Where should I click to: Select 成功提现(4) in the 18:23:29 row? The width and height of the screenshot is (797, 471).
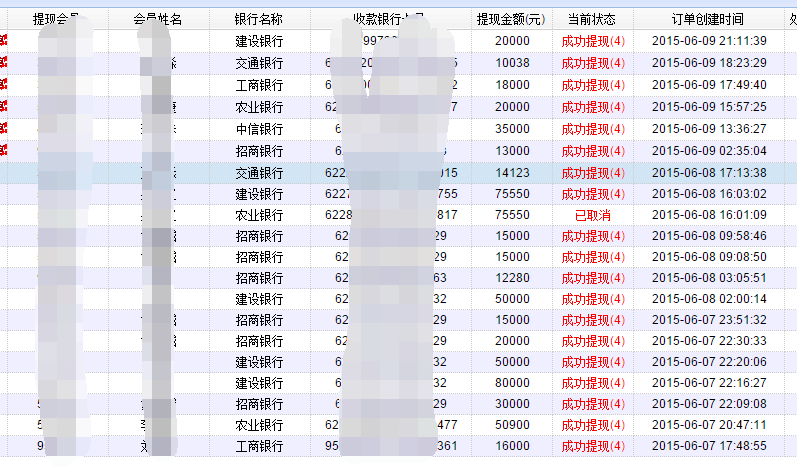click(593, 64)
